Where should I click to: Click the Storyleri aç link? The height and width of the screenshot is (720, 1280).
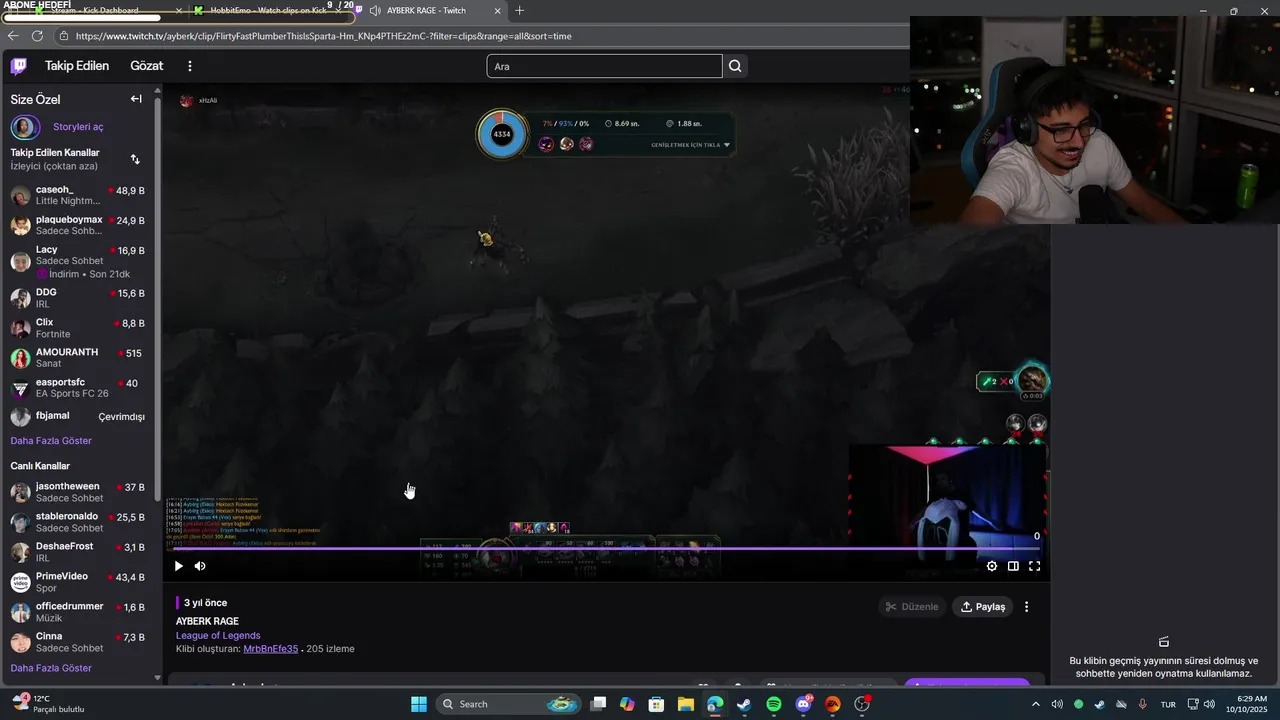click(78, 127)
